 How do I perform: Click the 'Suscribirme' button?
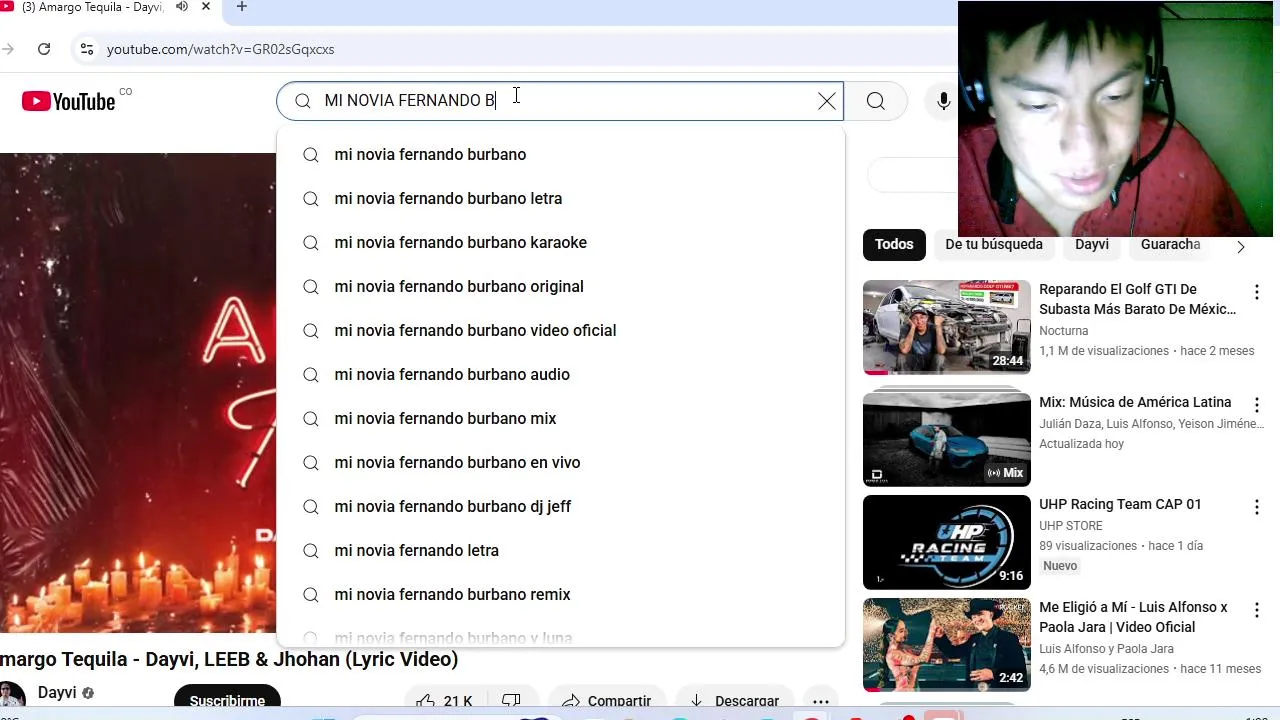[227, 701]
